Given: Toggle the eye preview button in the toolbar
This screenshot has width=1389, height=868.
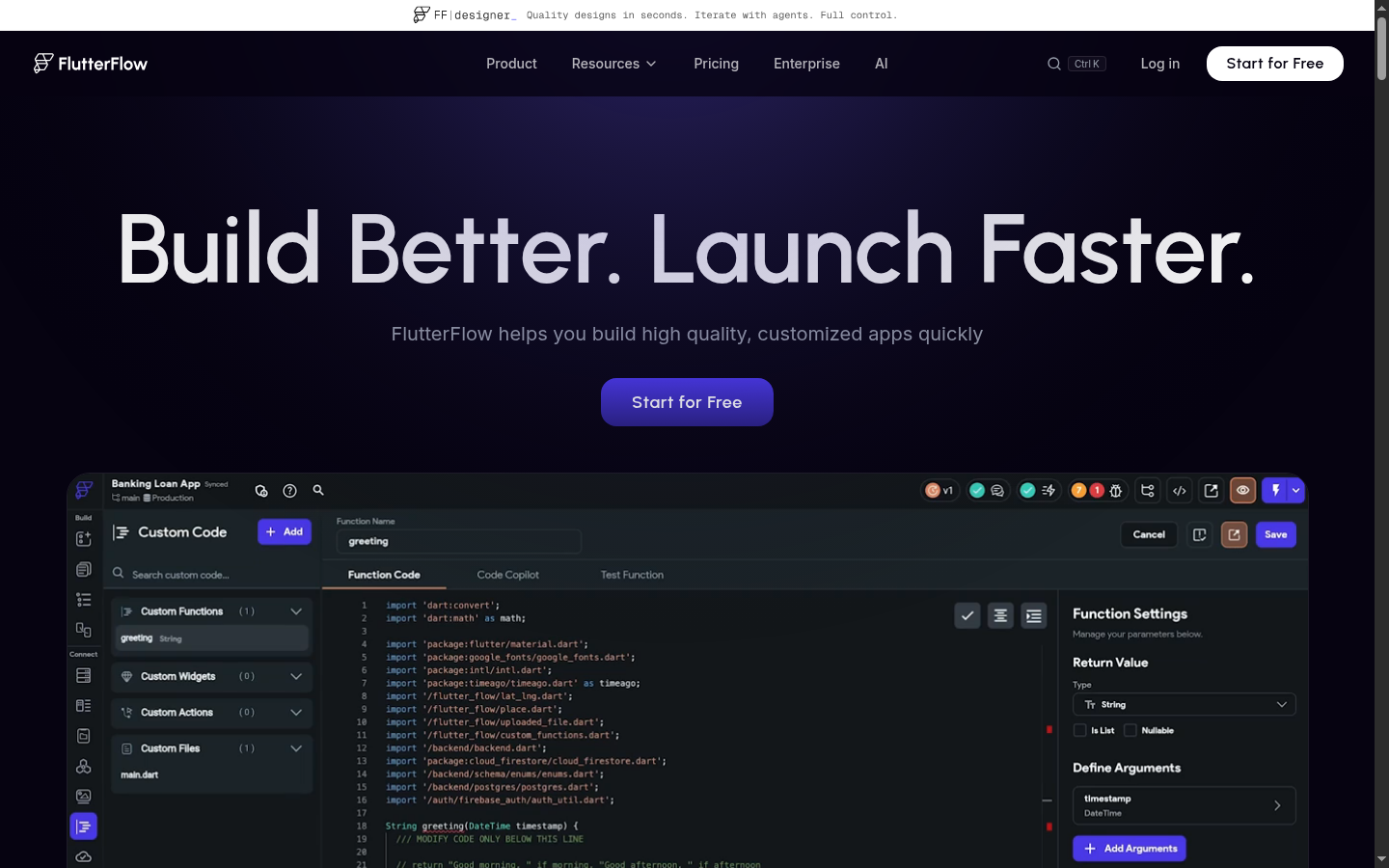Looking at the screenshot, I should click(1243, 491).
